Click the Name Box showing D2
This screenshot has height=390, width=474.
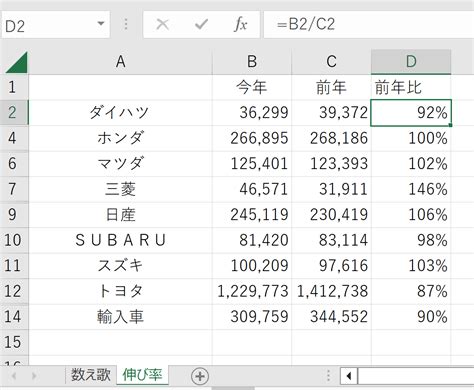tap(55, 24)
